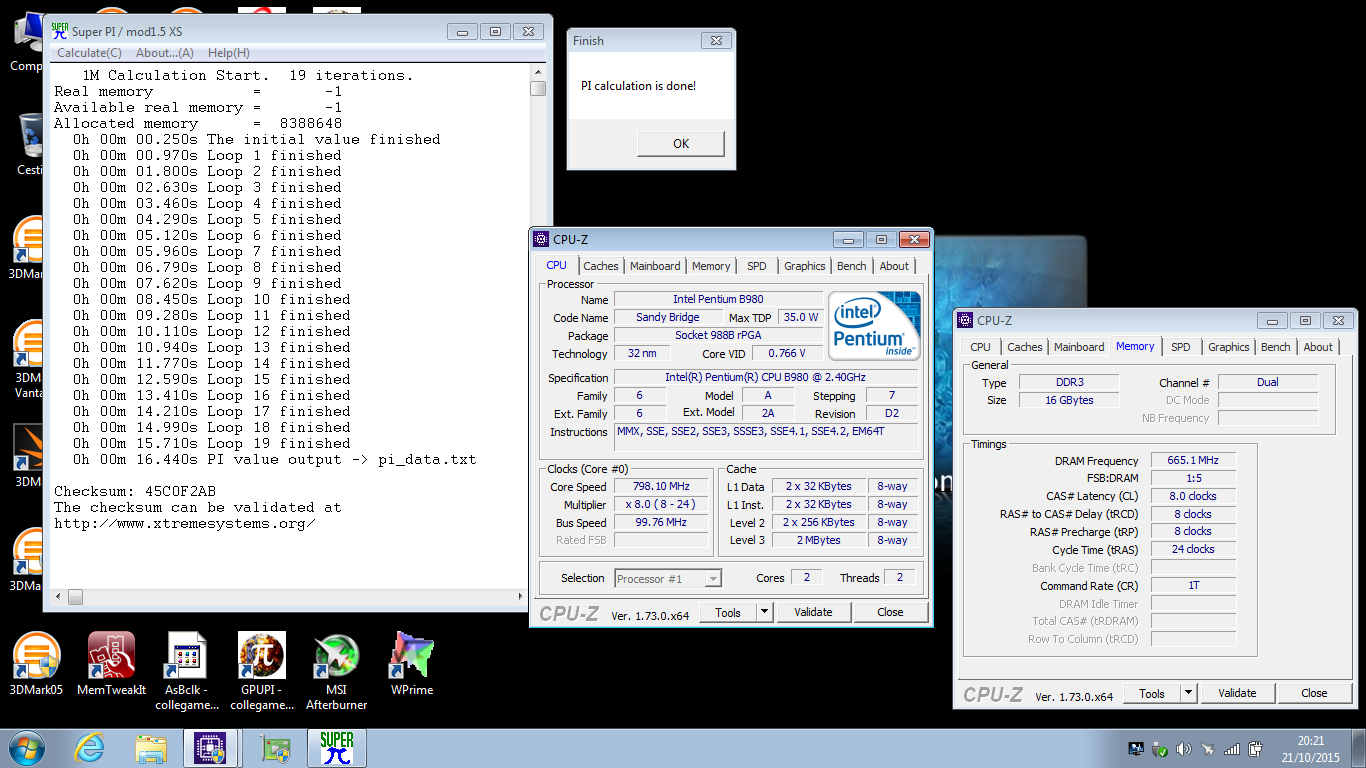Launch Internet Explorer from taskbar

[x=90, y=748]
